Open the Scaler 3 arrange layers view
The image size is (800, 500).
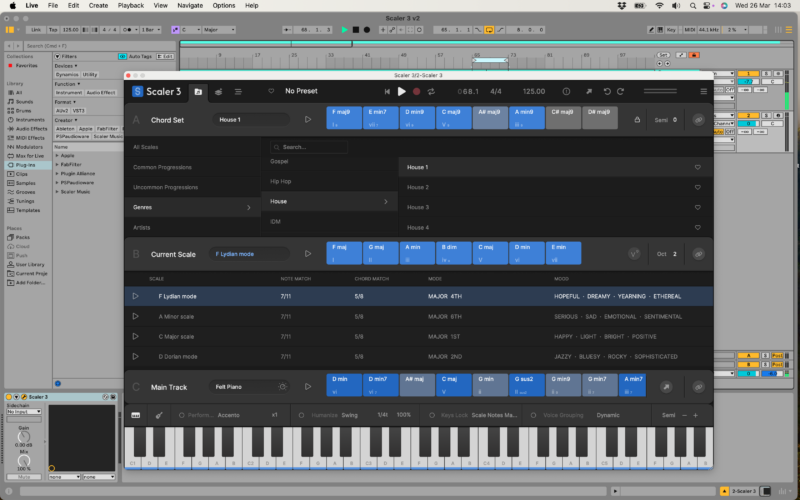tap(218, 92)
